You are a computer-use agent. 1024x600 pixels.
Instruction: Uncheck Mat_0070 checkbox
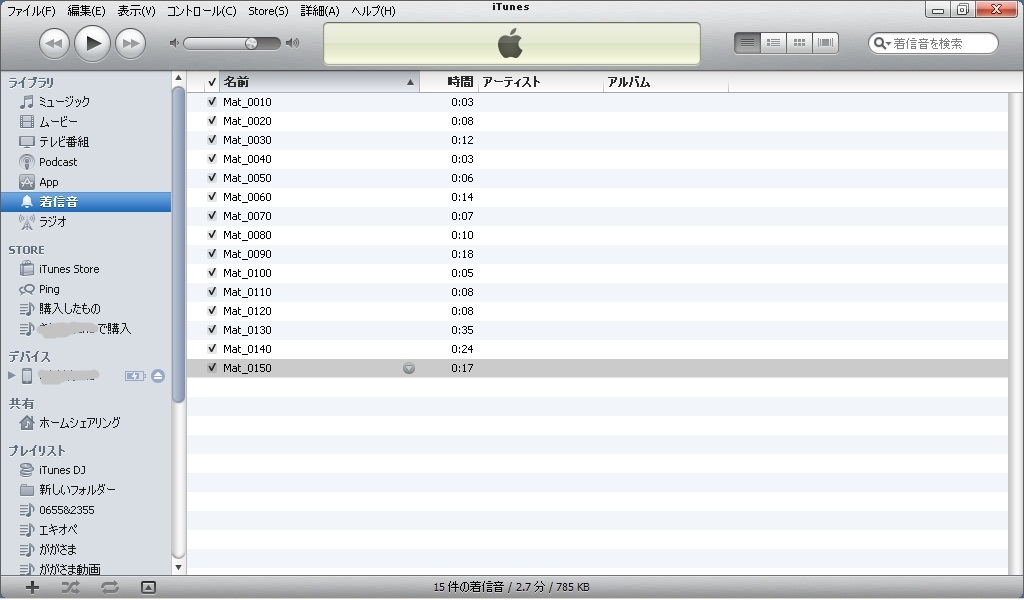point(212,215)
